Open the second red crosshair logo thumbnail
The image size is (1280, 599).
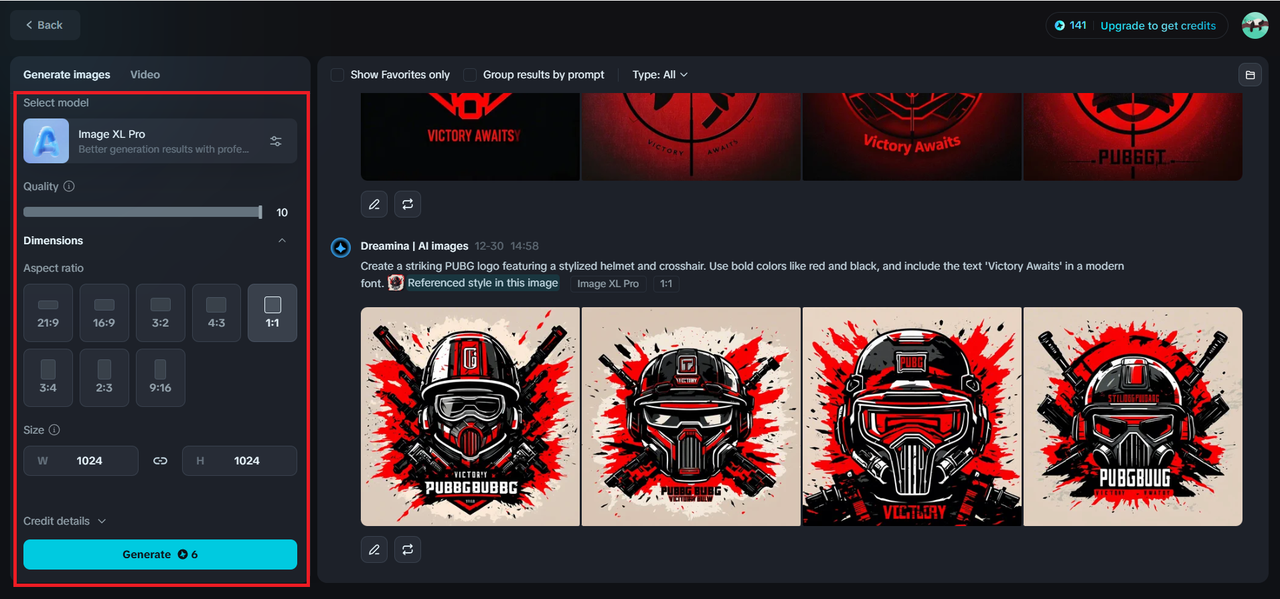click(x=691, y=136)
